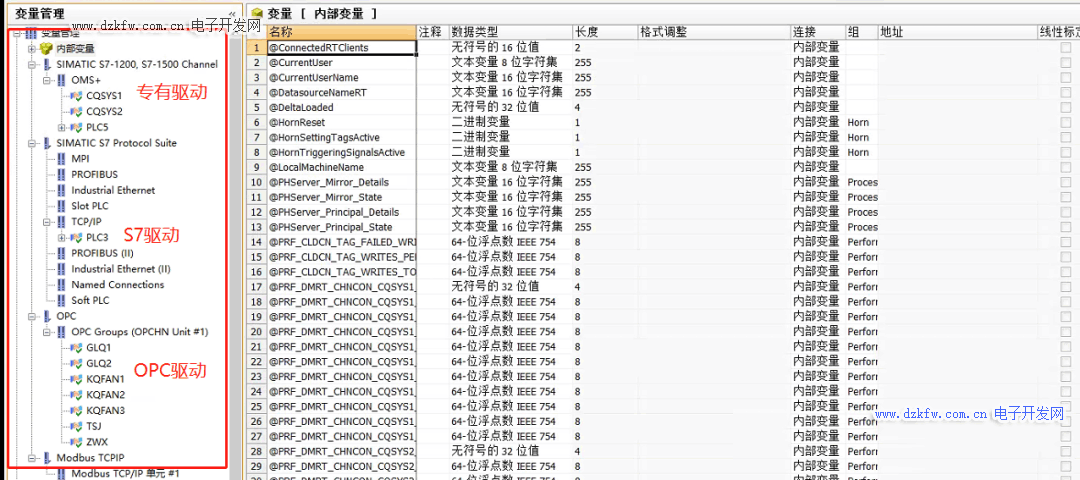Click the 内部变量 tag icon in tree
This screenshot has height=480, width=1080.
pyautogui.click(x=46, y=49)
